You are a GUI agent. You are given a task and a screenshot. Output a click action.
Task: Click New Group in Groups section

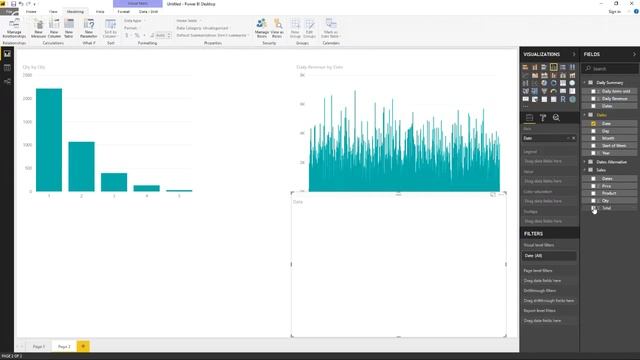click(295, 28)
